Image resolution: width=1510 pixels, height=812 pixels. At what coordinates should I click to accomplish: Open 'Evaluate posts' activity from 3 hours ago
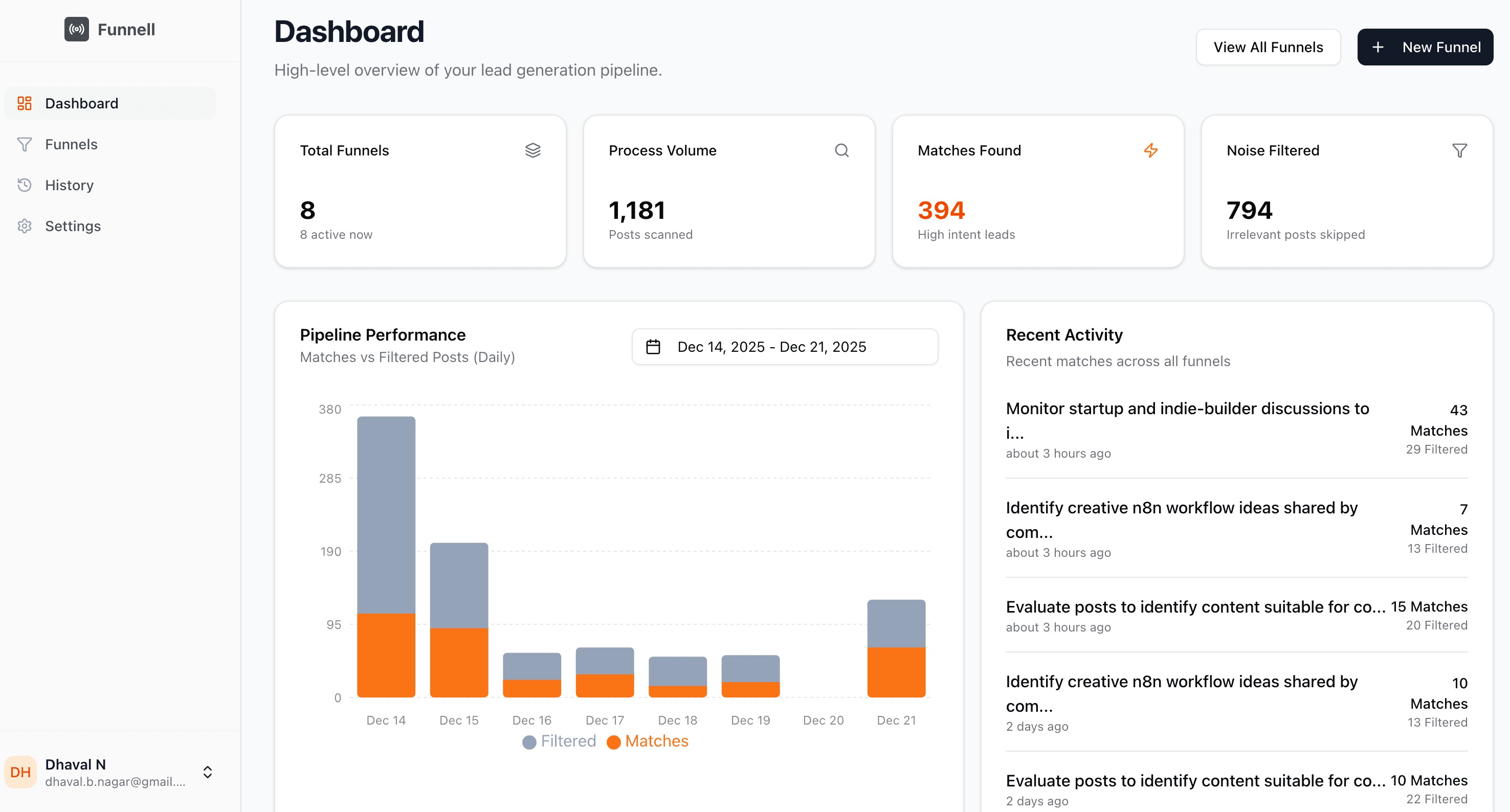(1237, 616)
